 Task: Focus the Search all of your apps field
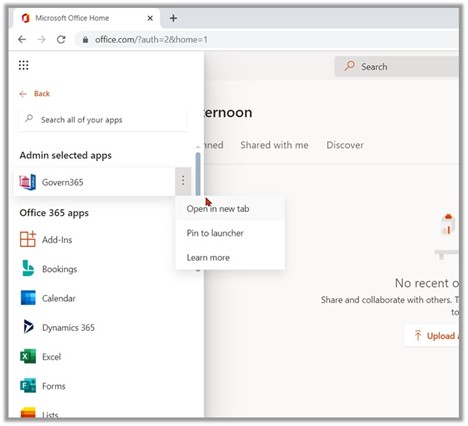tap(103, 120)
